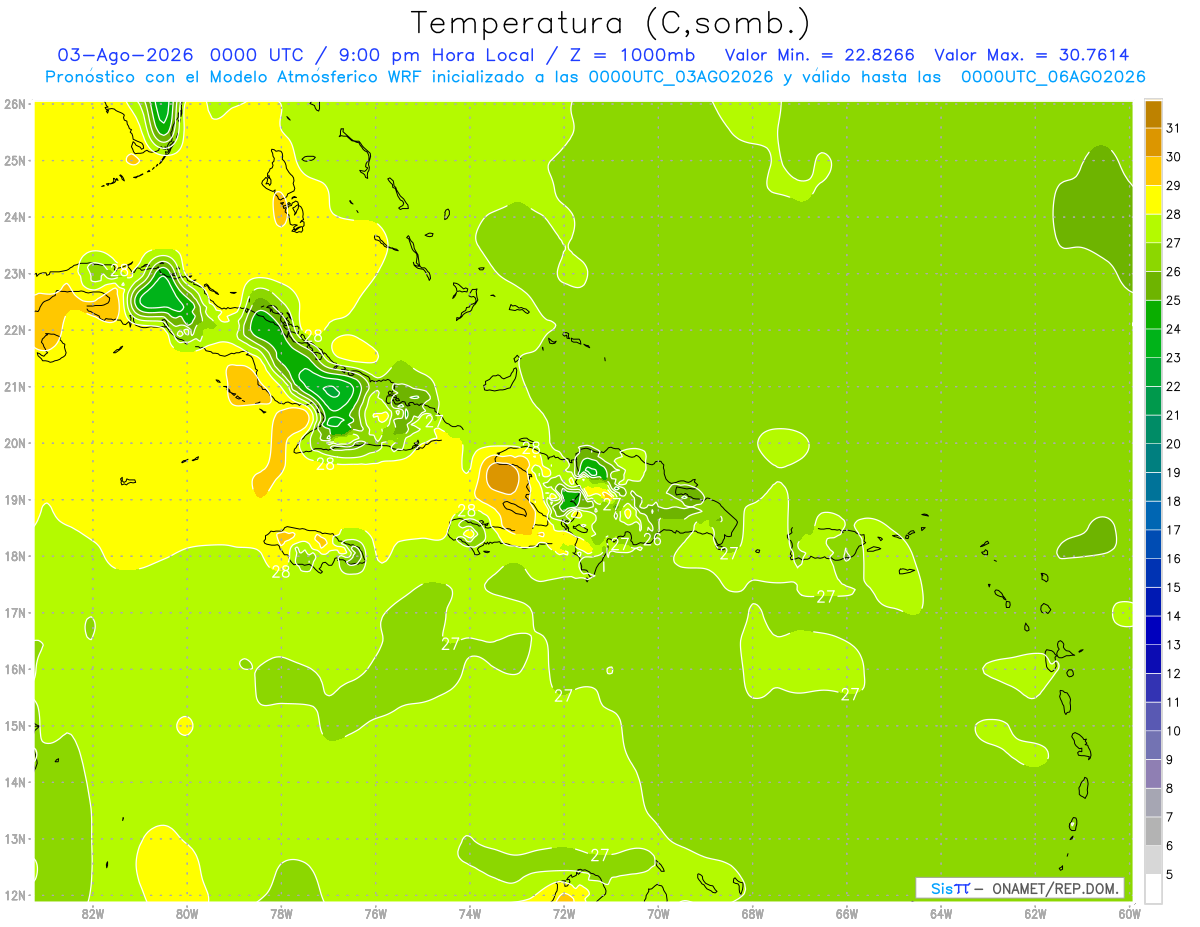
Task: Click the title "Temperatura (C,somb.)"
Action: pos(610,22)
